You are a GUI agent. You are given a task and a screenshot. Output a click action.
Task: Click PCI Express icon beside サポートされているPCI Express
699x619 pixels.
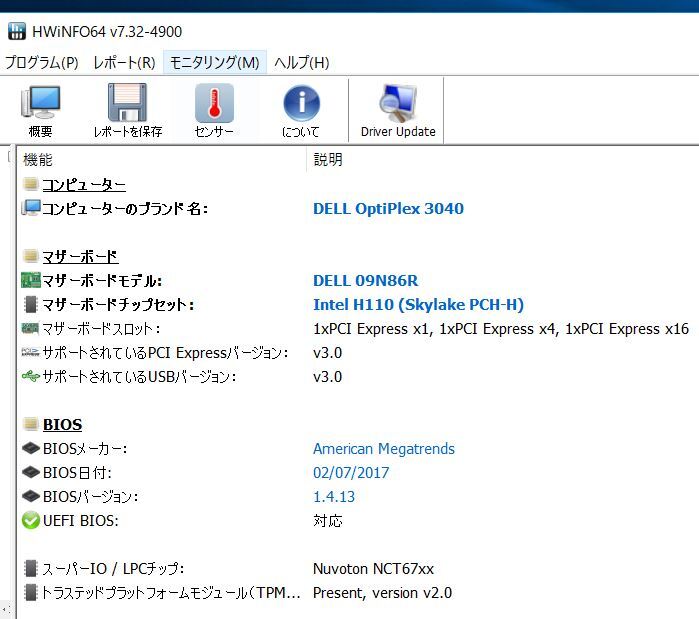31,353
